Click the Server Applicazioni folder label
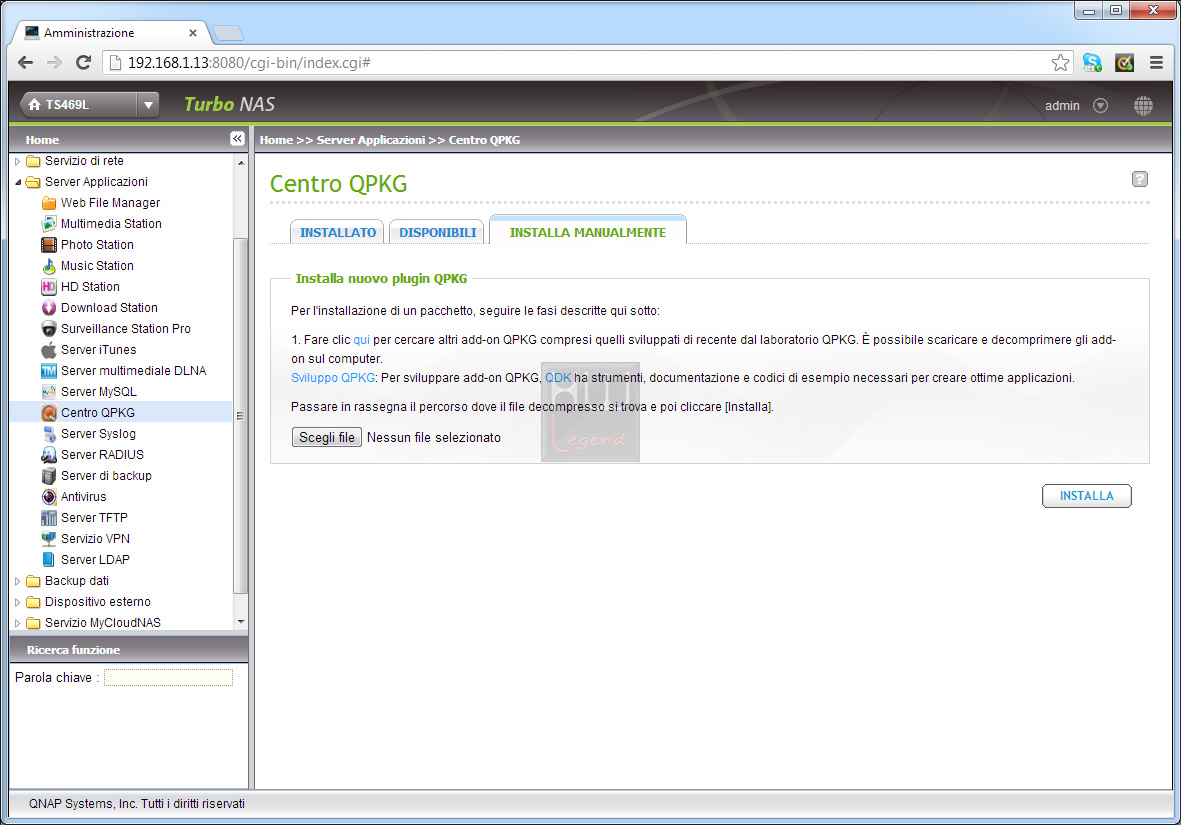This screenshot has width=1181, height=825. coord(96,182)
